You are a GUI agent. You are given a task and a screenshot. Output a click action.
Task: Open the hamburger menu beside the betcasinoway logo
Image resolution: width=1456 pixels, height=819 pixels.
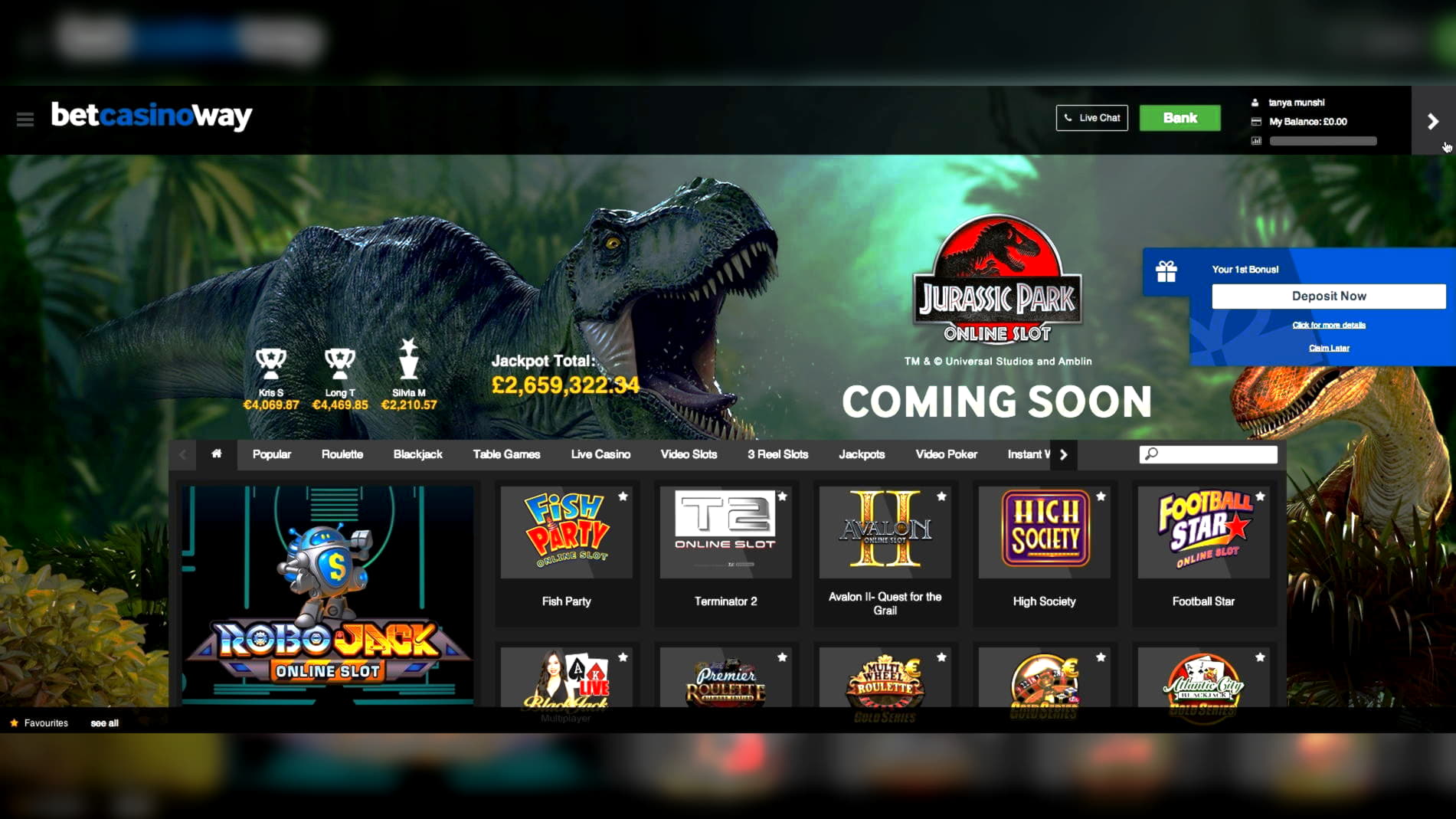[x=25, y=120]
